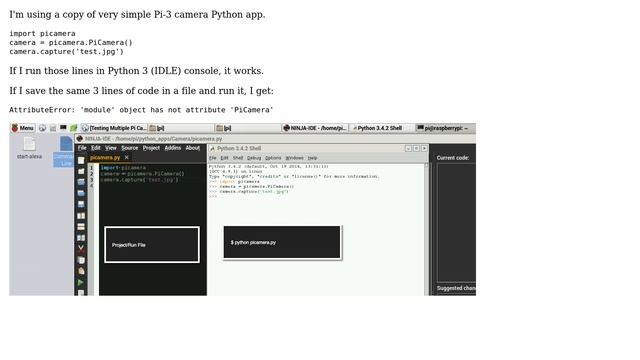The width and height of the screenshot is (640, 360).
Task: Open the Raspberry Pi Menu button
Action: tap(23, 128)
